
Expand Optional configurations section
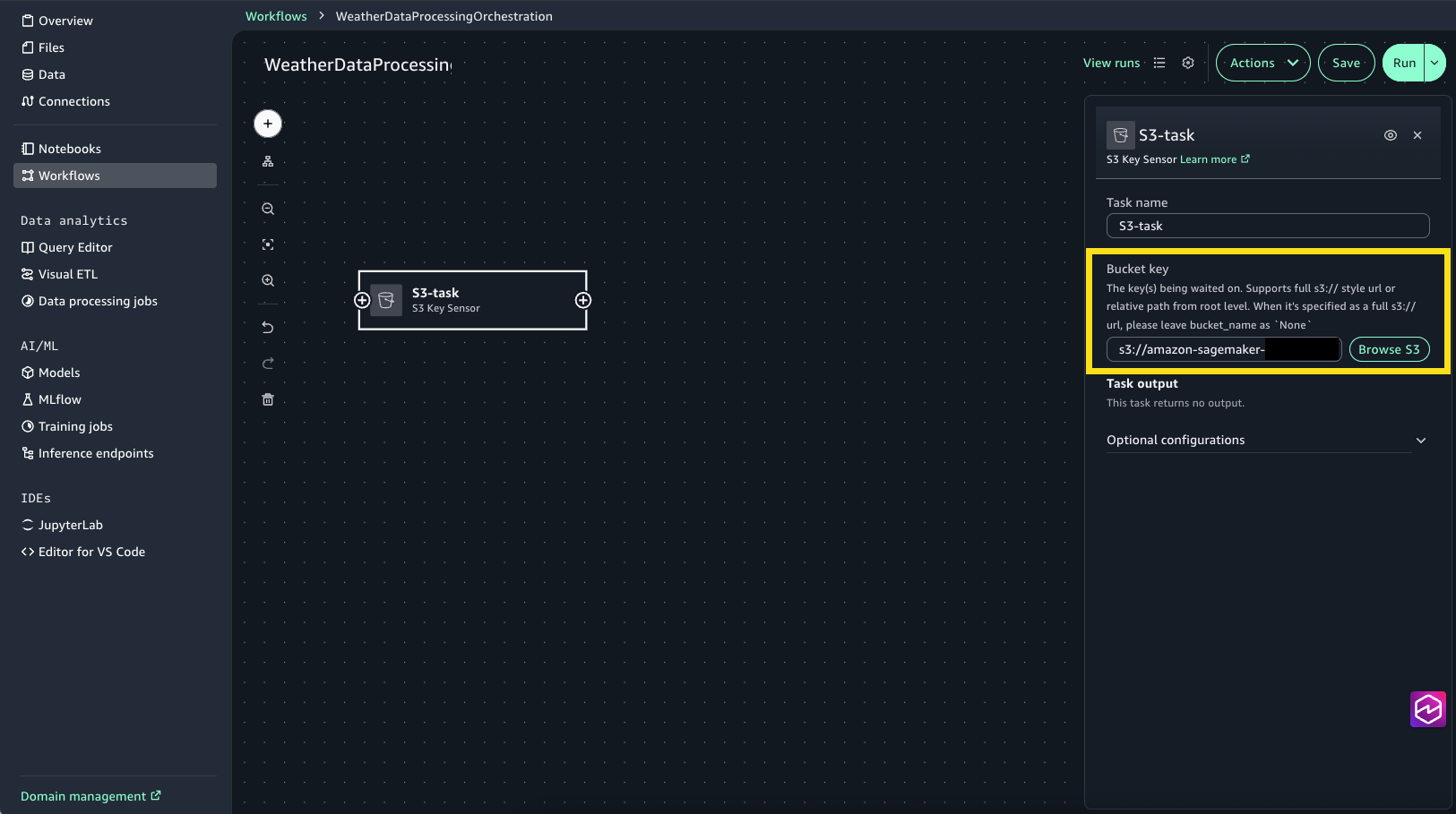(1266, 440)
